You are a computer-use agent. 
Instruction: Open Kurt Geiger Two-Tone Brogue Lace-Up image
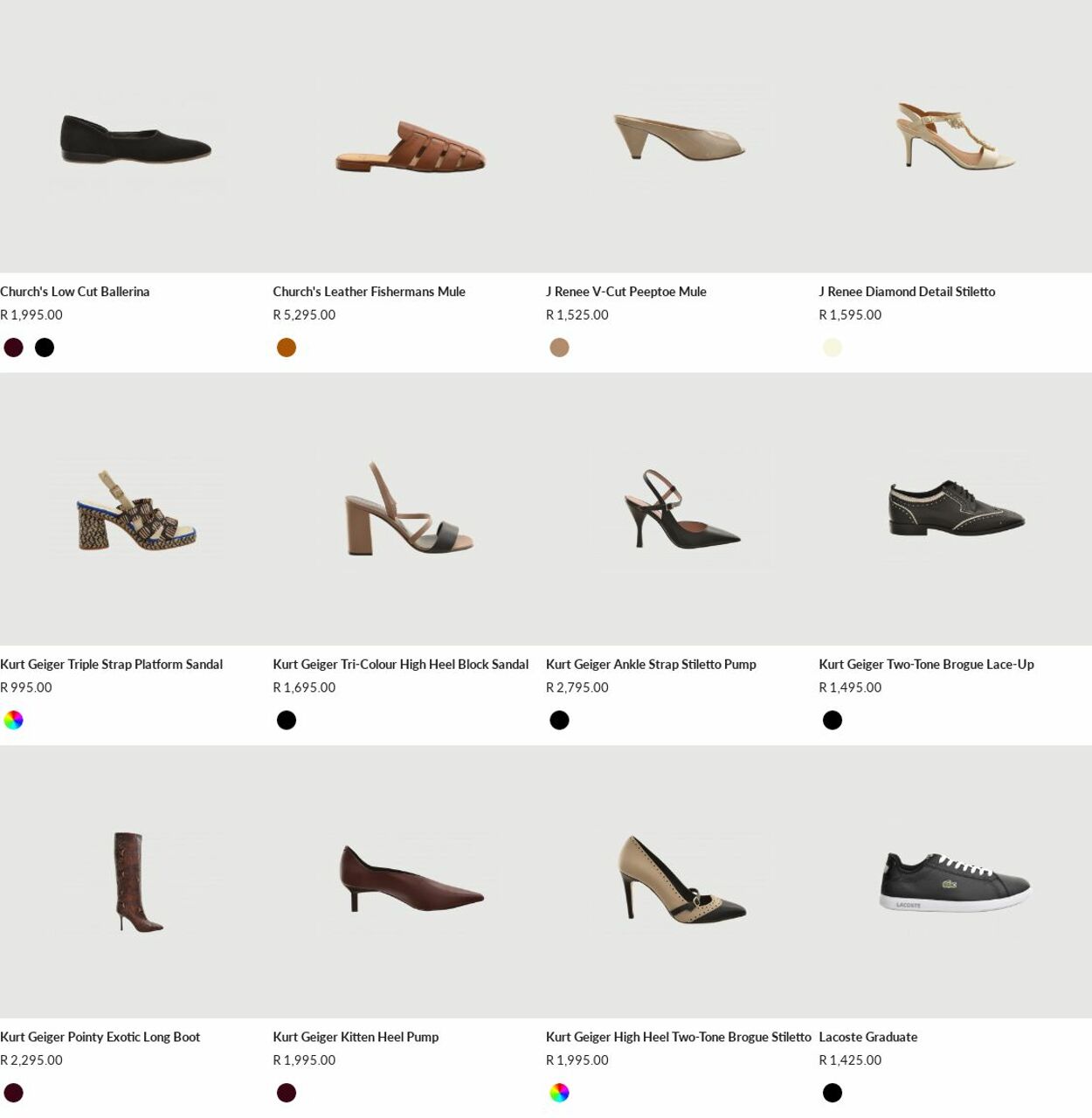tap(955, 509)
